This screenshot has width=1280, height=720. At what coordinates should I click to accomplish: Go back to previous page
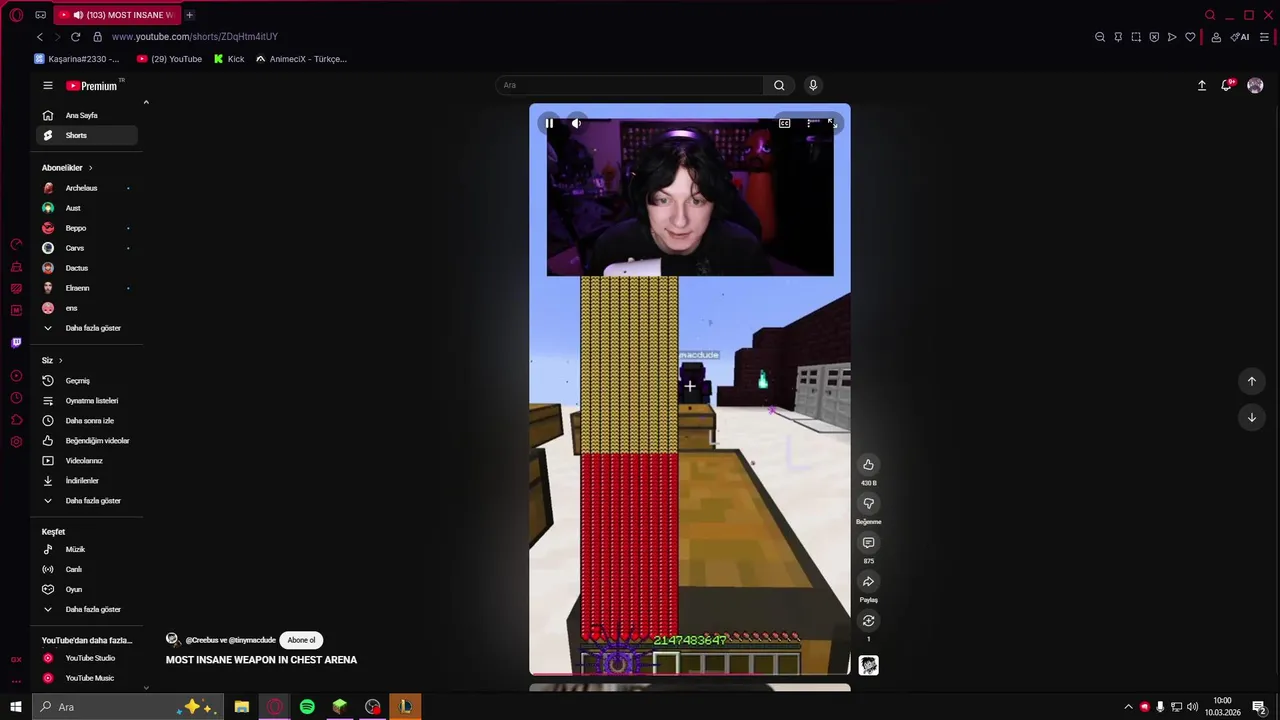click(40, 37)
